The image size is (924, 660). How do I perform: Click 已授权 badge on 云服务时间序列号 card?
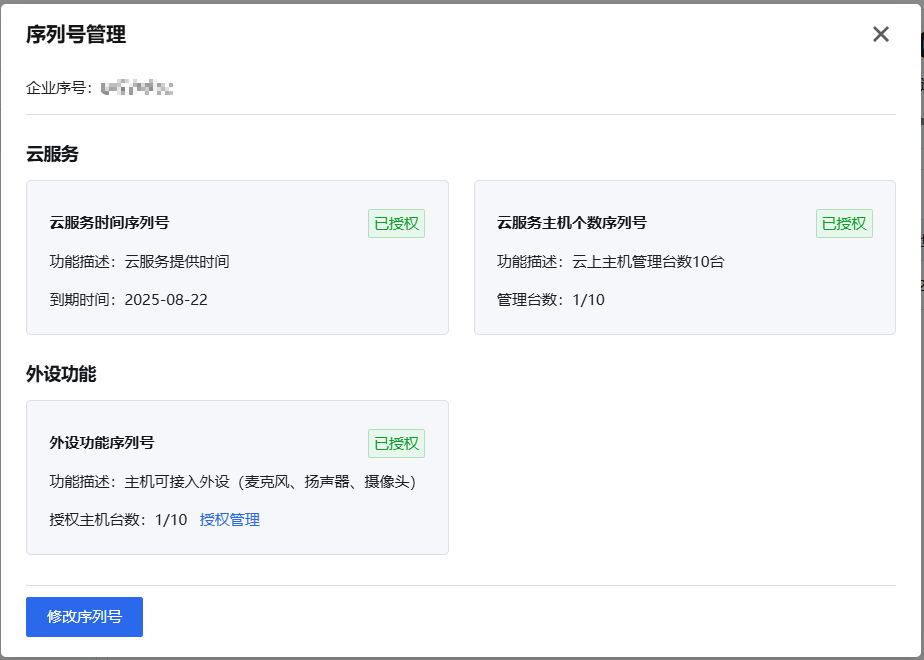click(x=396, y=224)
